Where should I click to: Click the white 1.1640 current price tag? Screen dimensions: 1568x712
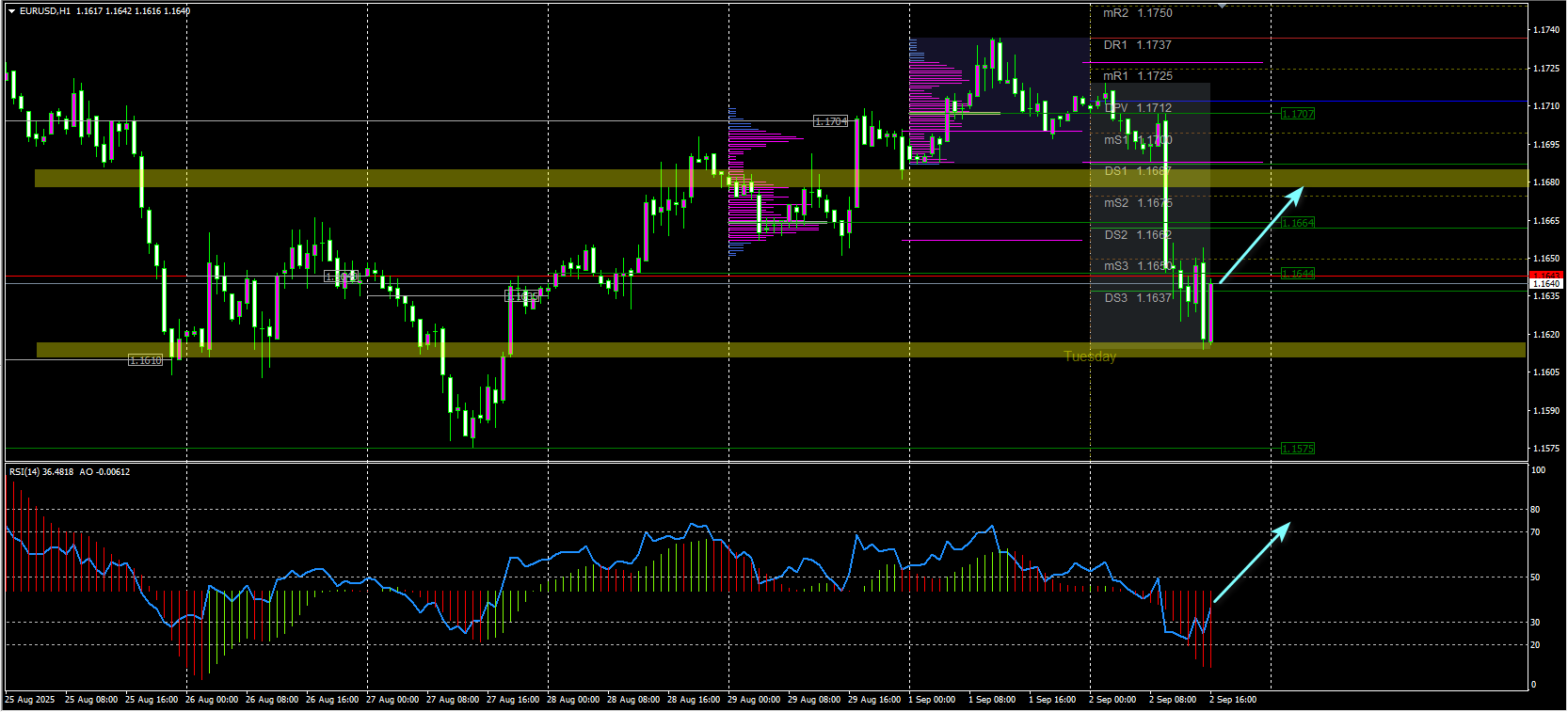[x=1546, y=283]
